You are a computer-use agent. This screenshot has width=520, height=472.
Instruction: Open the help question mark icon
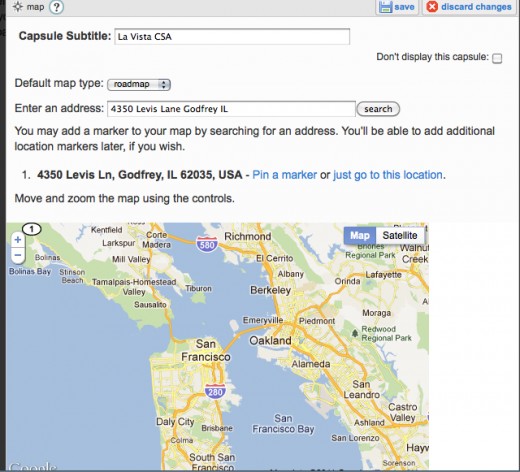pos(56,7)
